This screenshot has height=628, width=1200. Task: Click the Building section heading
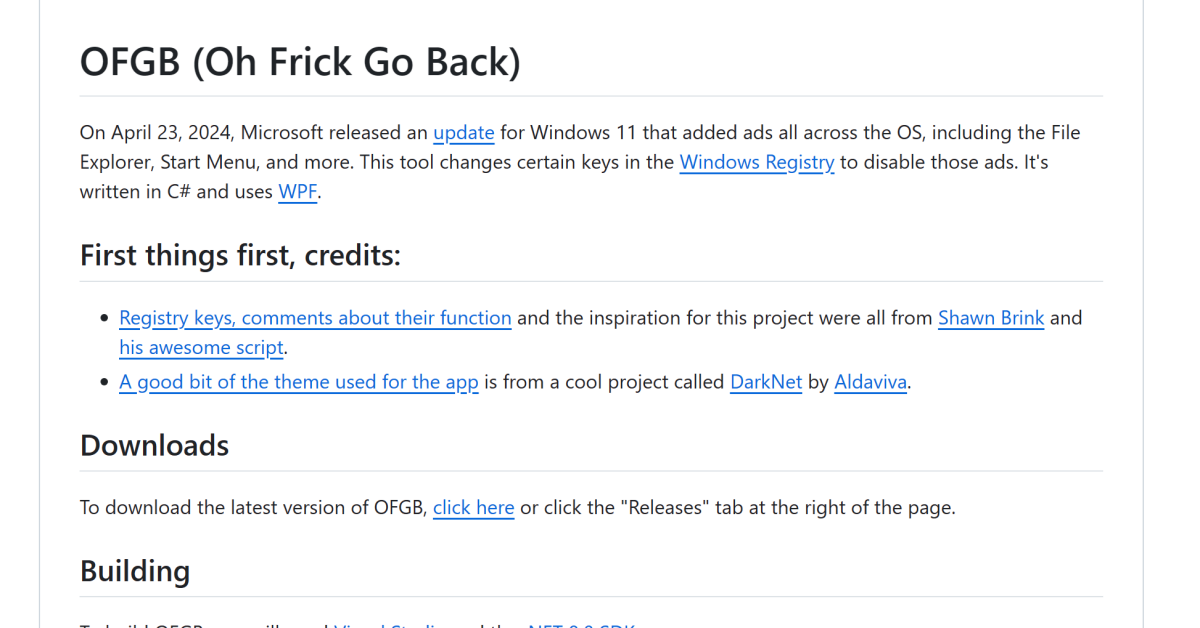coord(135,571)
